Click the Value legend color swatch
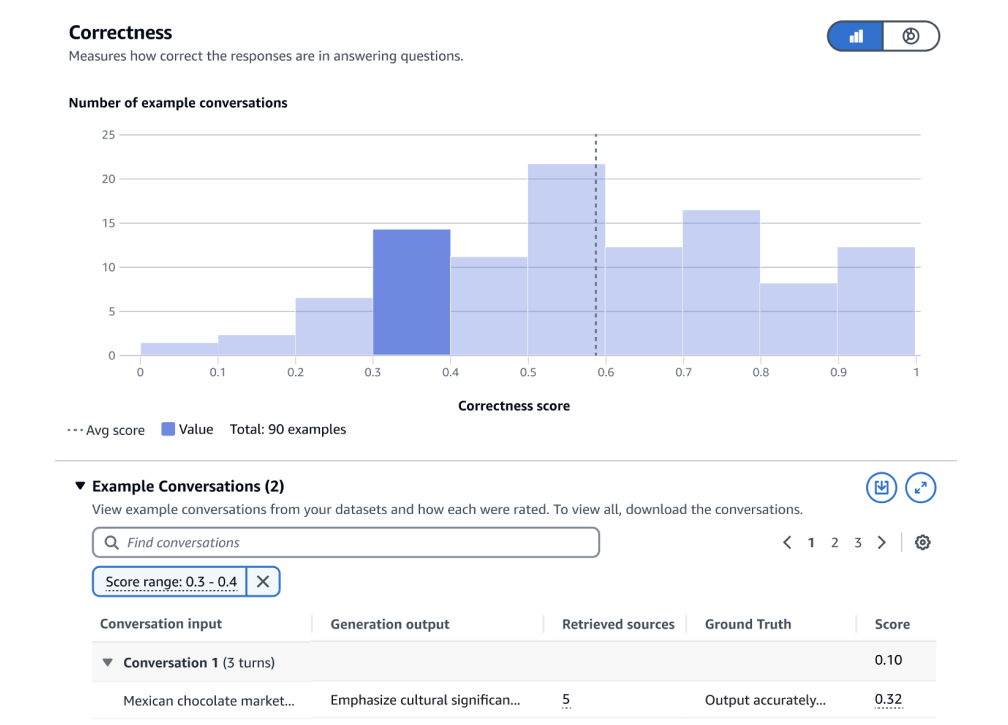 point(168,429)
